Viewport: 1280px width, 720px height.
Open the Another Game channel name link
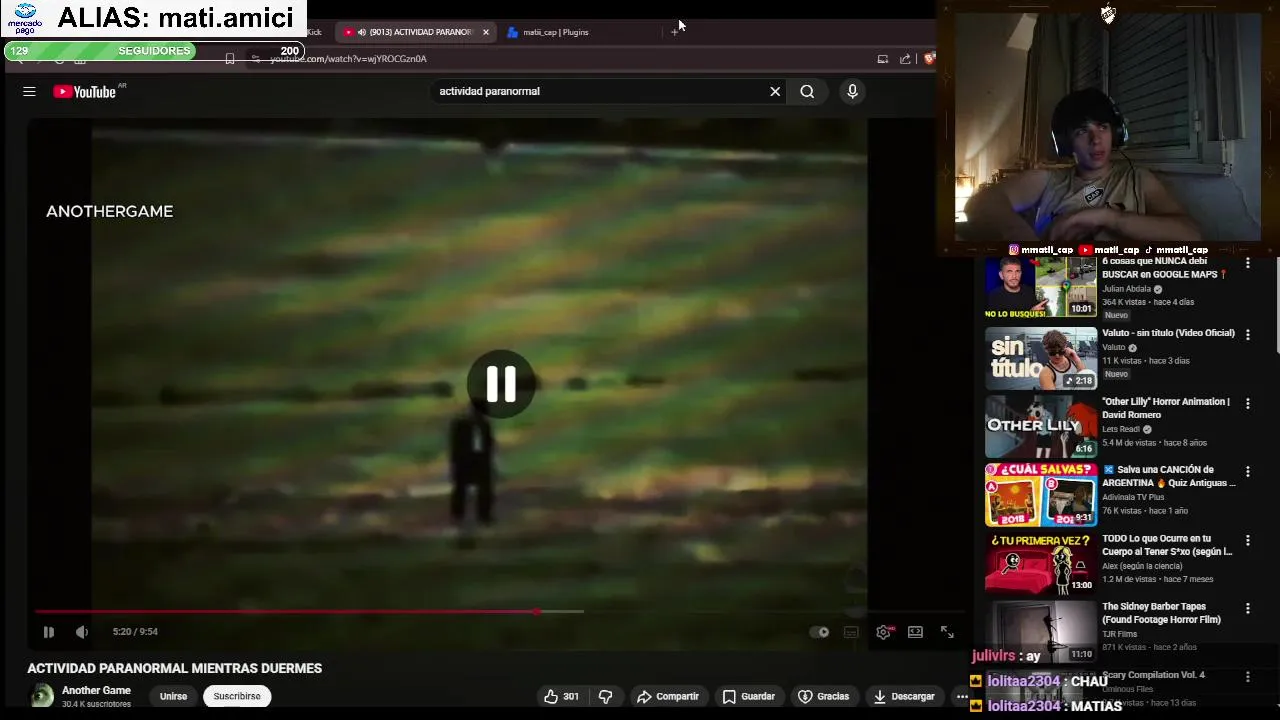(96, 690)
